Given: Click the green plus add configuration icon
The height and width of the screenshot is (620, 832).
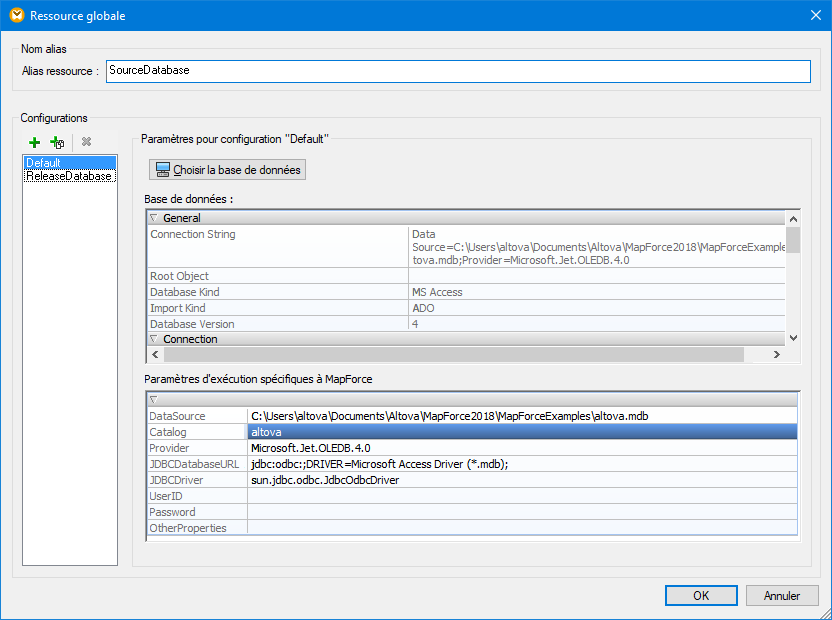Looking at the screenshot, I should tap(35, 143).
